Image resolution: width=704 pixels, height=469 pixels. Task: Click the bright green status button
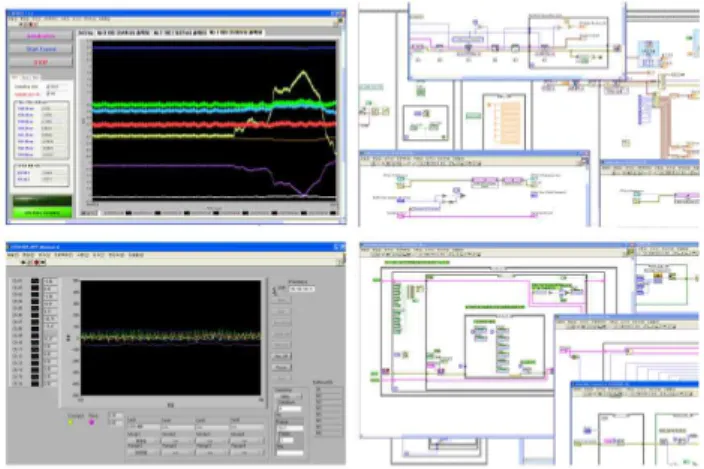coord(42,213)
